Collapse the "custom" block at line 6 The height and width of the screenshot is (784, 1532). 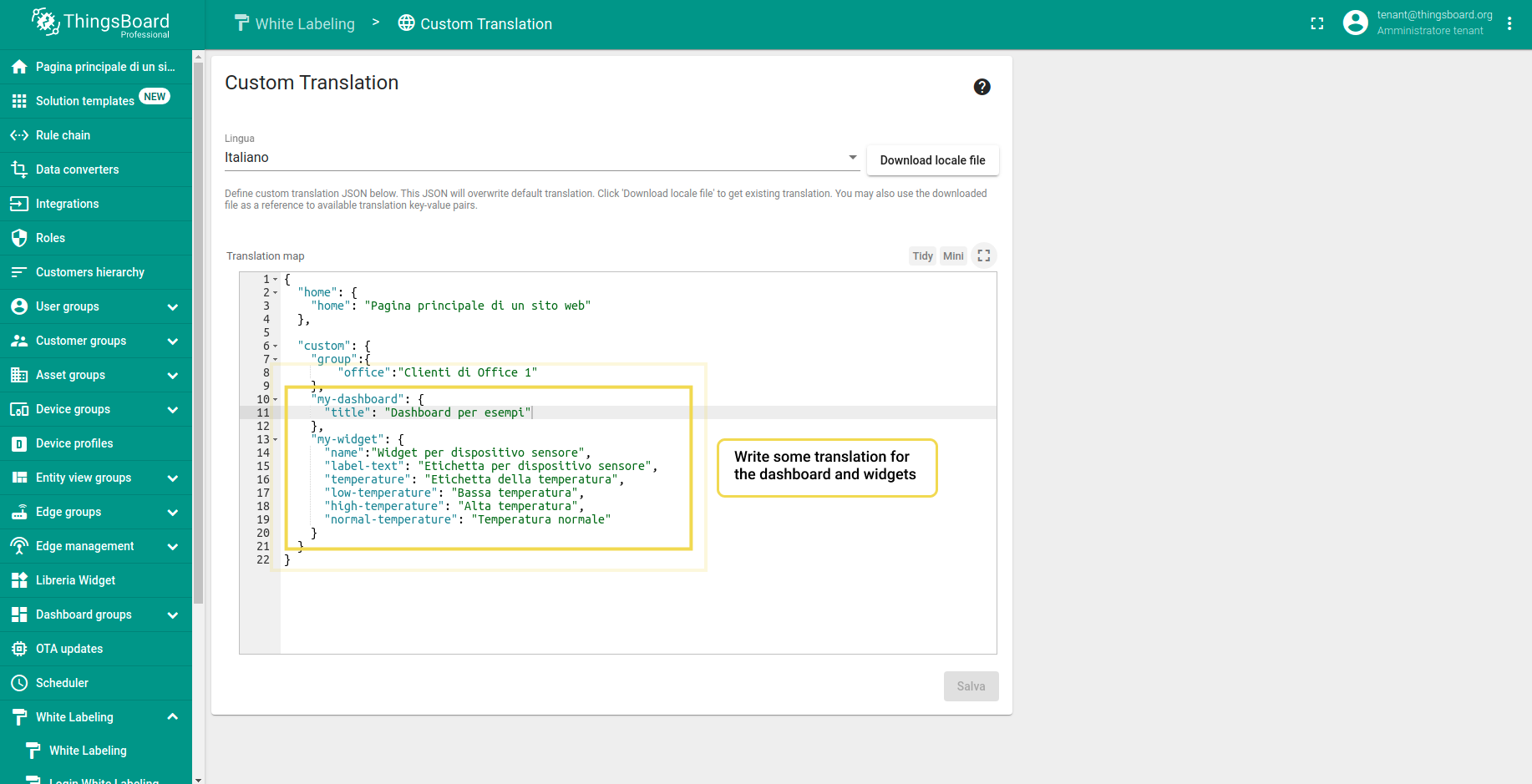click(x=276, y=346)
